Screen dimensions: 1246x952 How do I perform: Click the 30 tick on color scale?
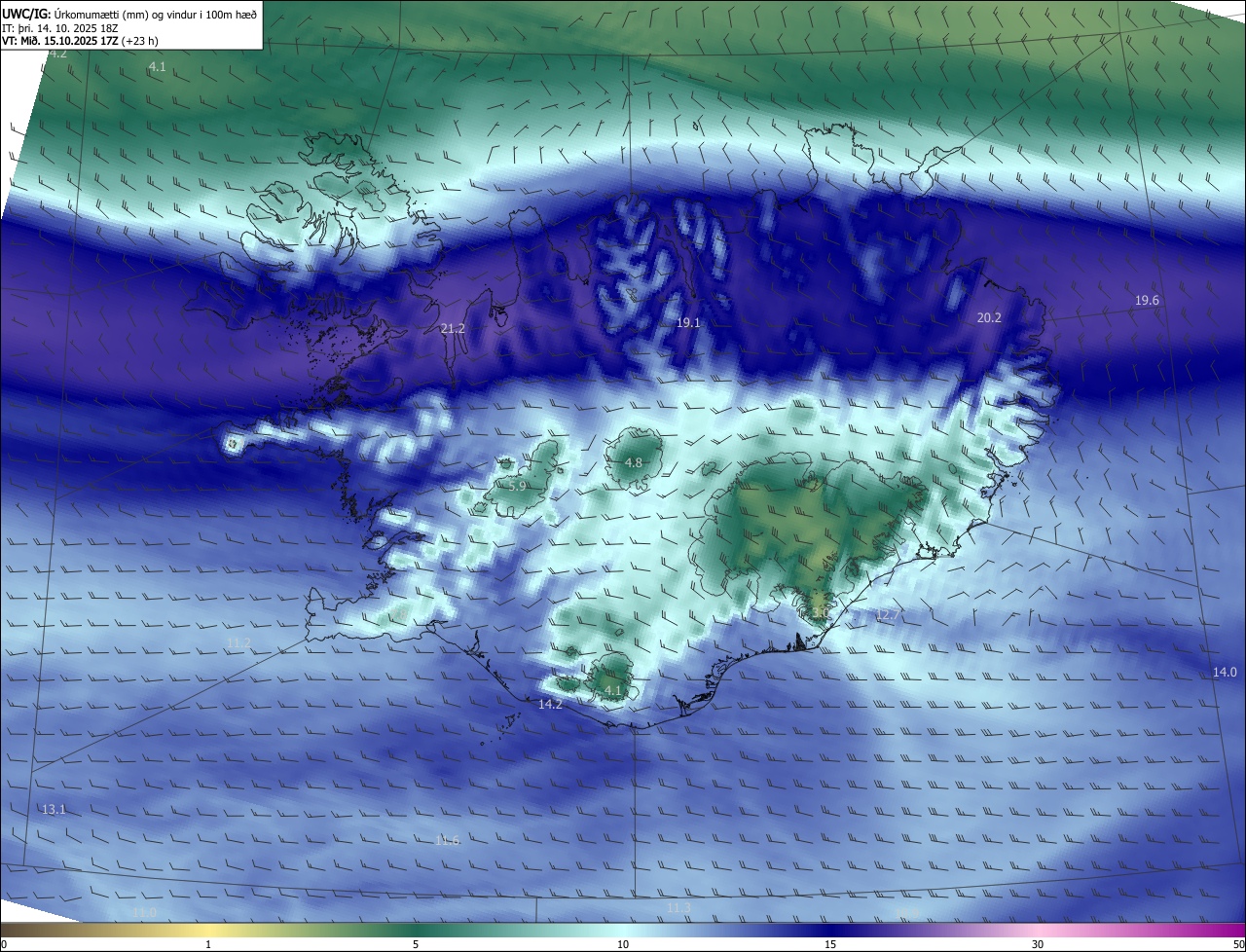[x=1038, y=944]
